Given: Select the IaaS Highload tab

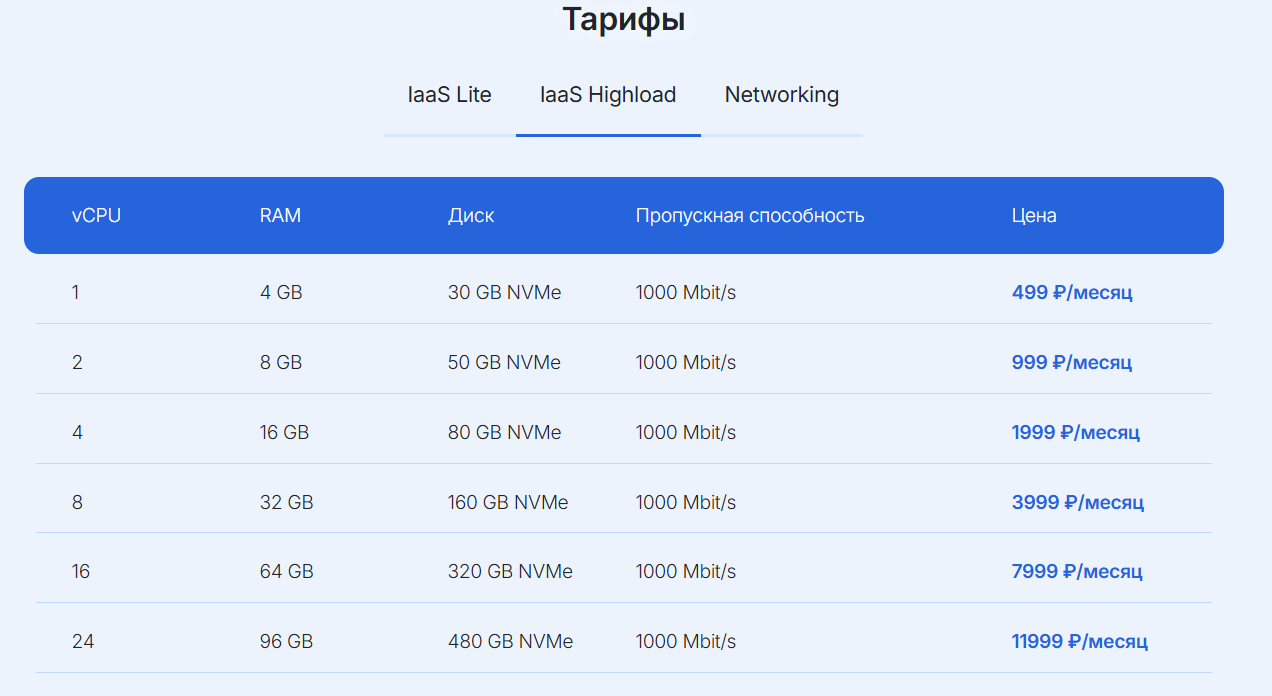Looking at the screenshot, I should tap(608, 95).
